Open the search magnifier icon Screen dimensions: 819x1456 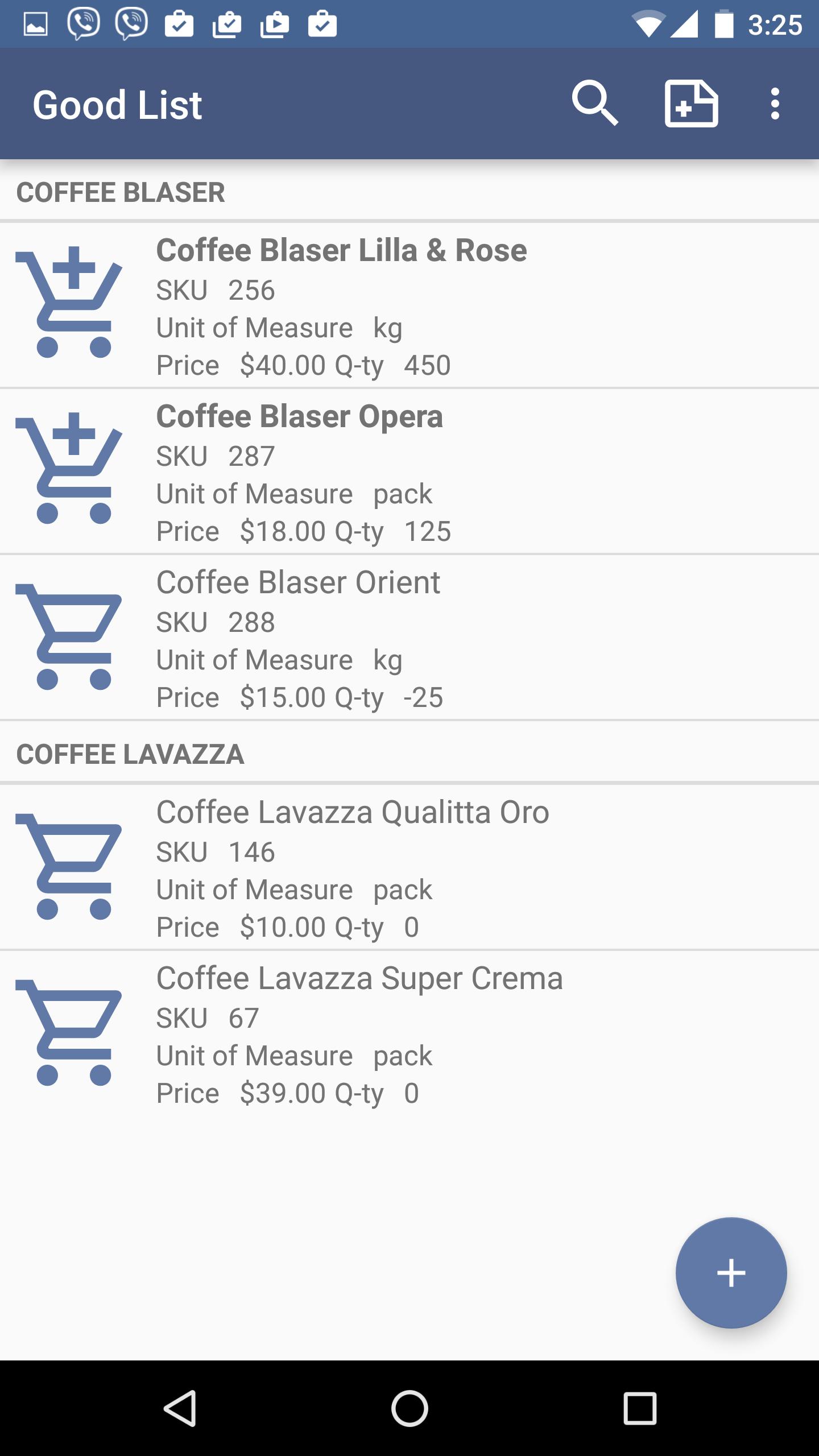[594, 104]
